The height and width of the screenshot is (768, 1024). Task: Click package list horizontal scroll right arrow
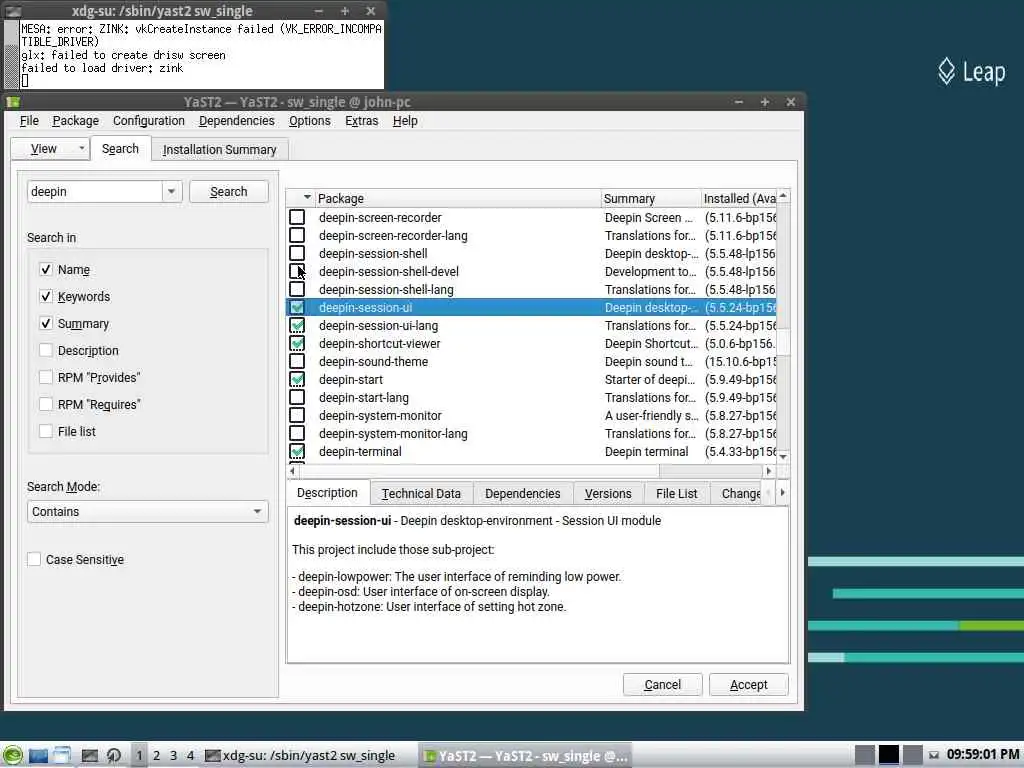[x=769, y=471]
